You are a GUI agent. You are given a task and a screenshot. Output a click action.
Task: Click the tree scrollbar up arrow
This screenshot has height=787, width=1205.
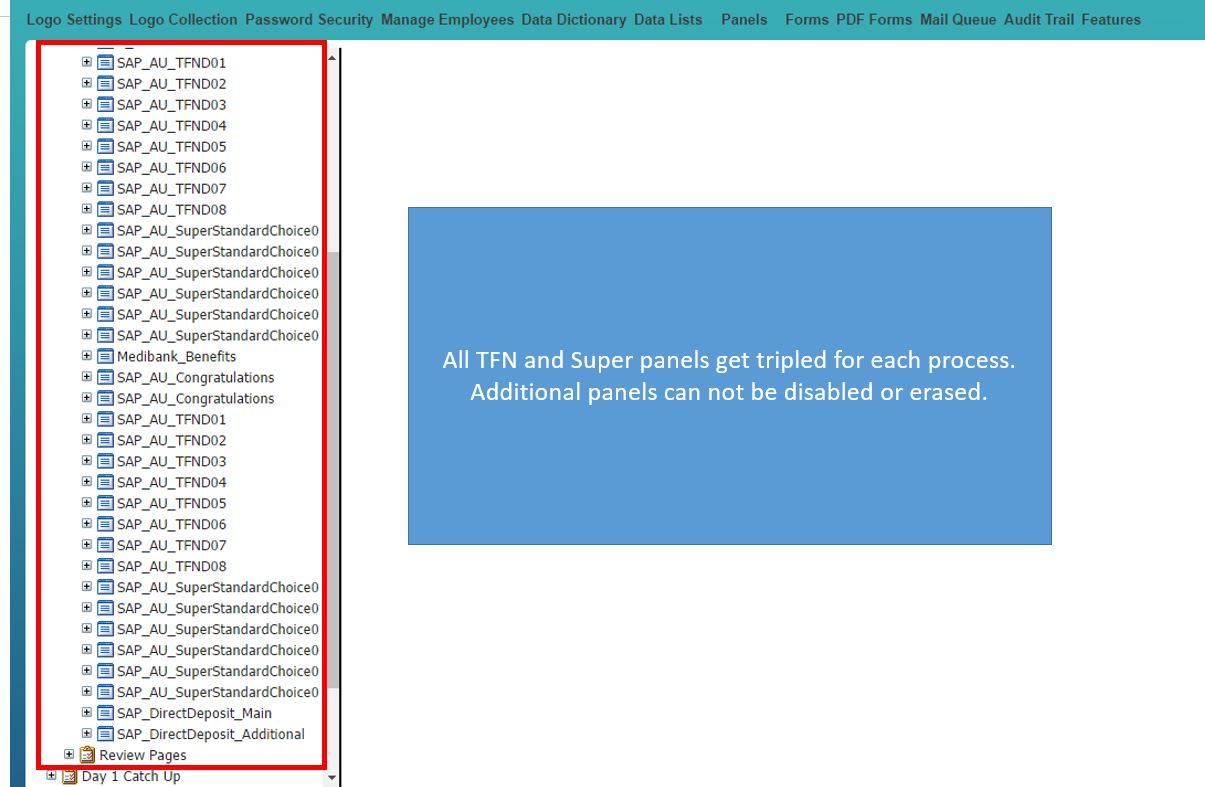pyautogui.click(x=332, y=56)
